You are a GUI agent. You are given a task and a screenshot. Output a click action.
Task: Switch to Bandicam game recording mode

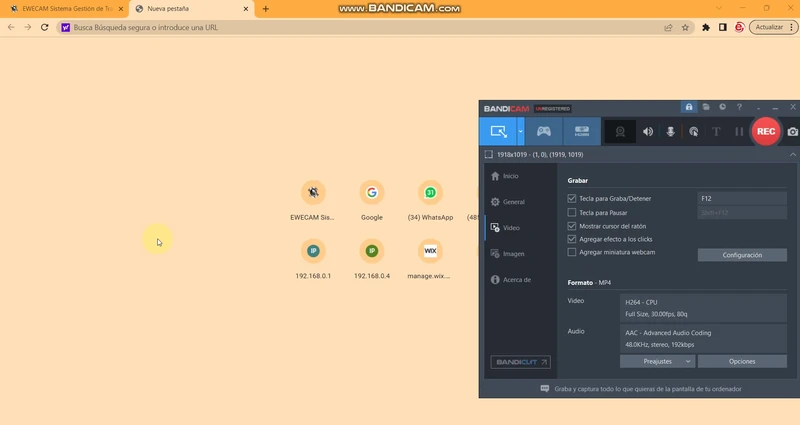543,132
